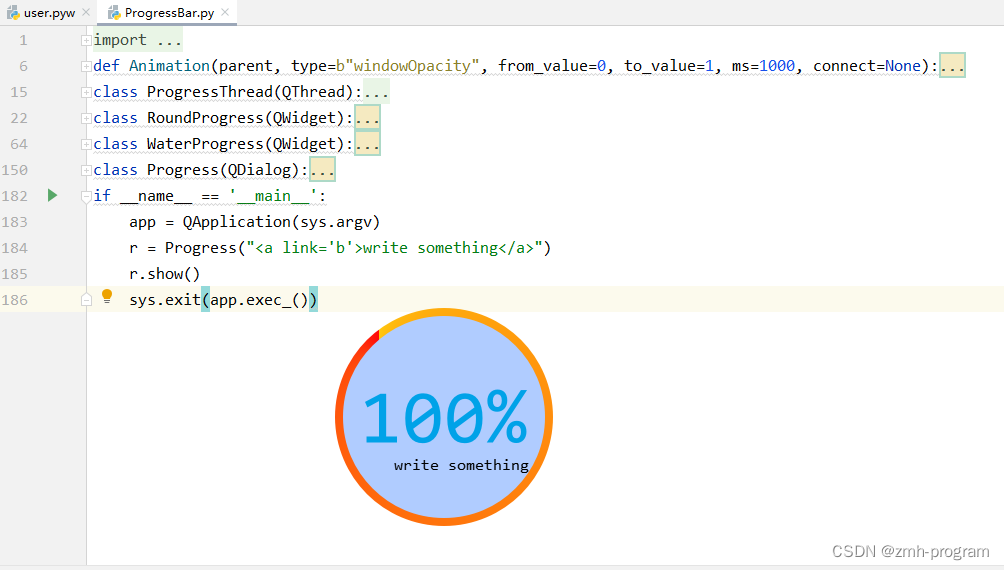This screenshot has width=1004, height=570.
Task: Expand the folded import block
Action: coord(86,40)
